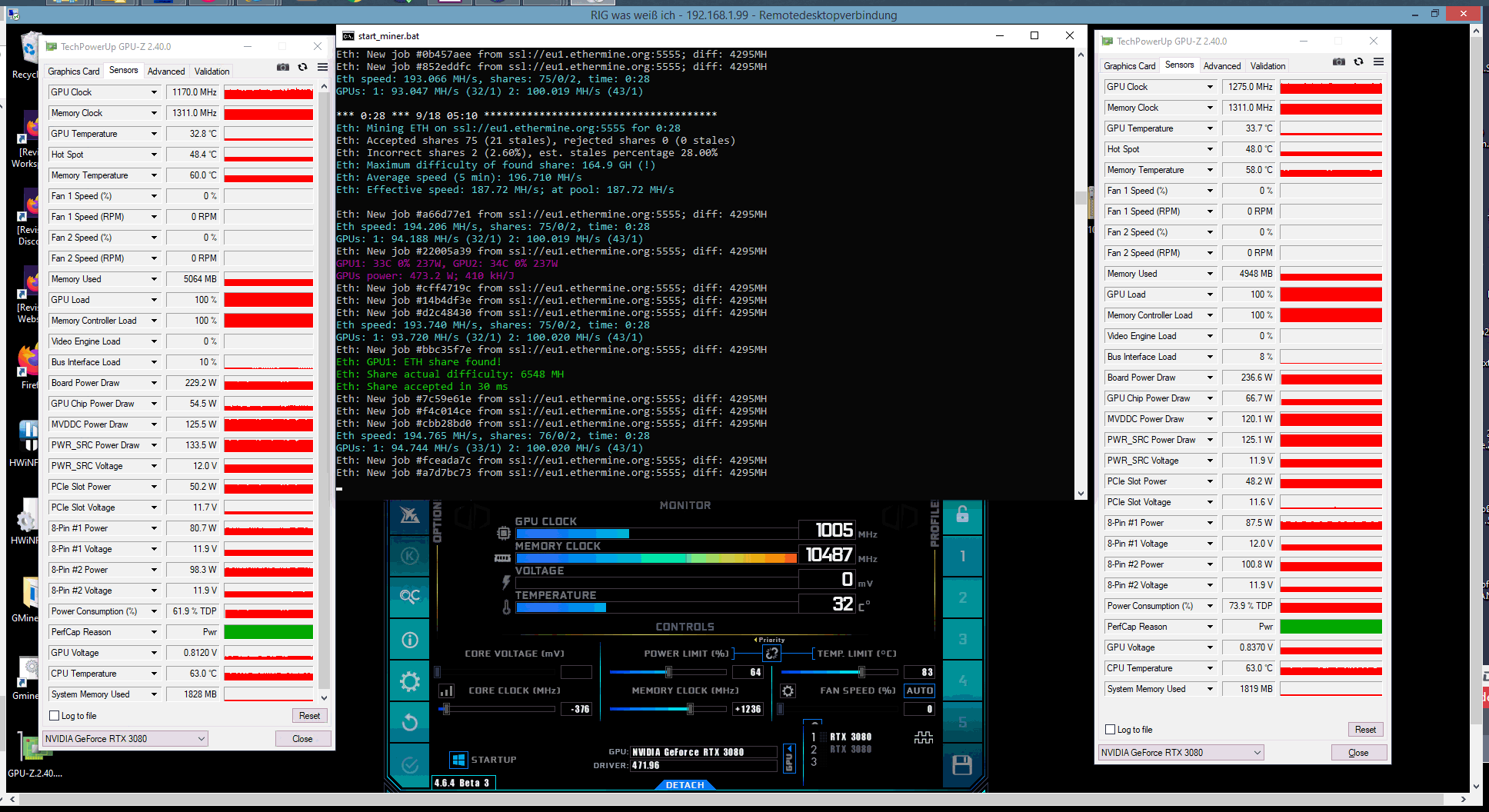Image resolution: width=1489 pixels, height=812 pixels.
Task: Click Close button in right GPU-Z
Action: point(1359,752)
